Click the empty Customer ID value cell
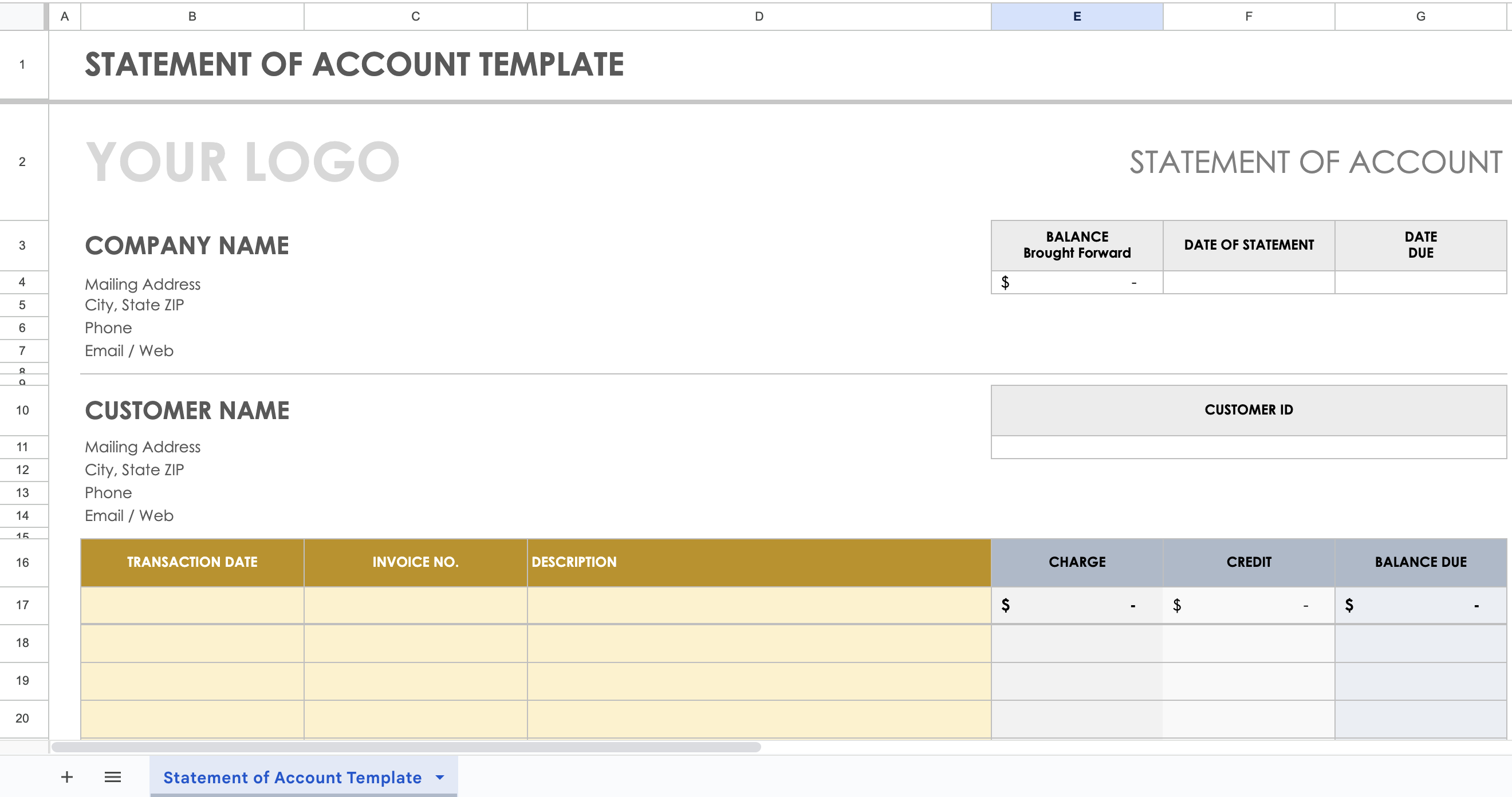Viewport: 1512px width, 797px height. 1249,447
